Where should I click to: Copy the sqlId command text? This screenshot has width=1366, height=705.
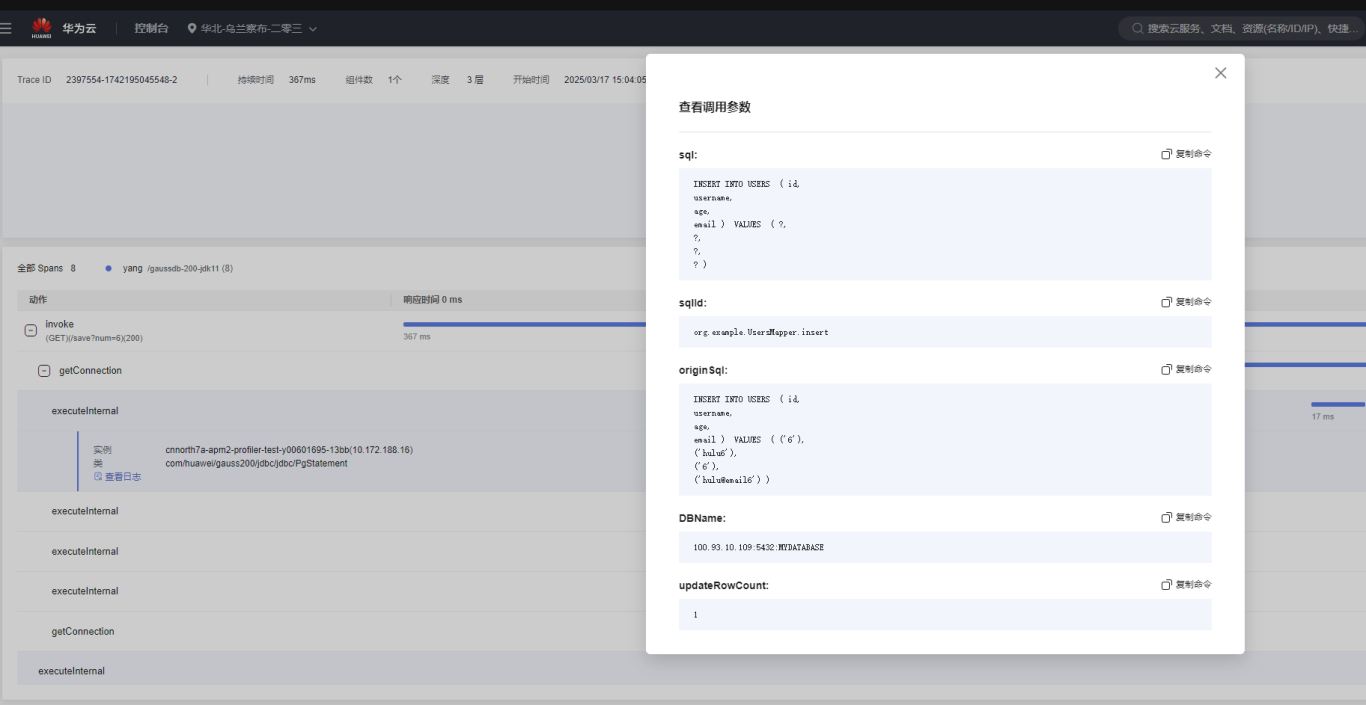(1186, 302)
